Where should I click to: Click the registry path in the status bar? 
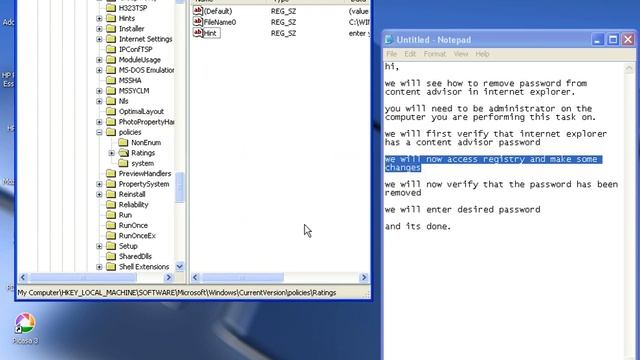point(177,293)
